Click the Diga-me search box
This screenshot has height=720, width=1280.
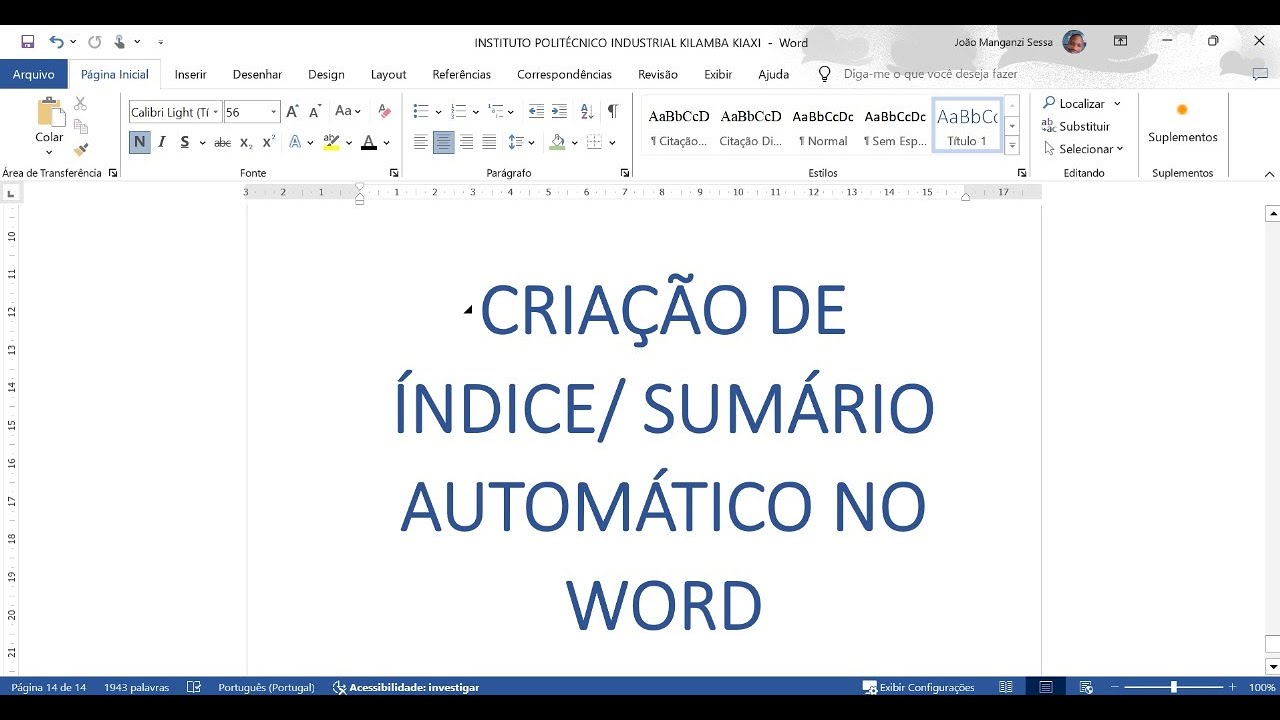coord(930,74)
